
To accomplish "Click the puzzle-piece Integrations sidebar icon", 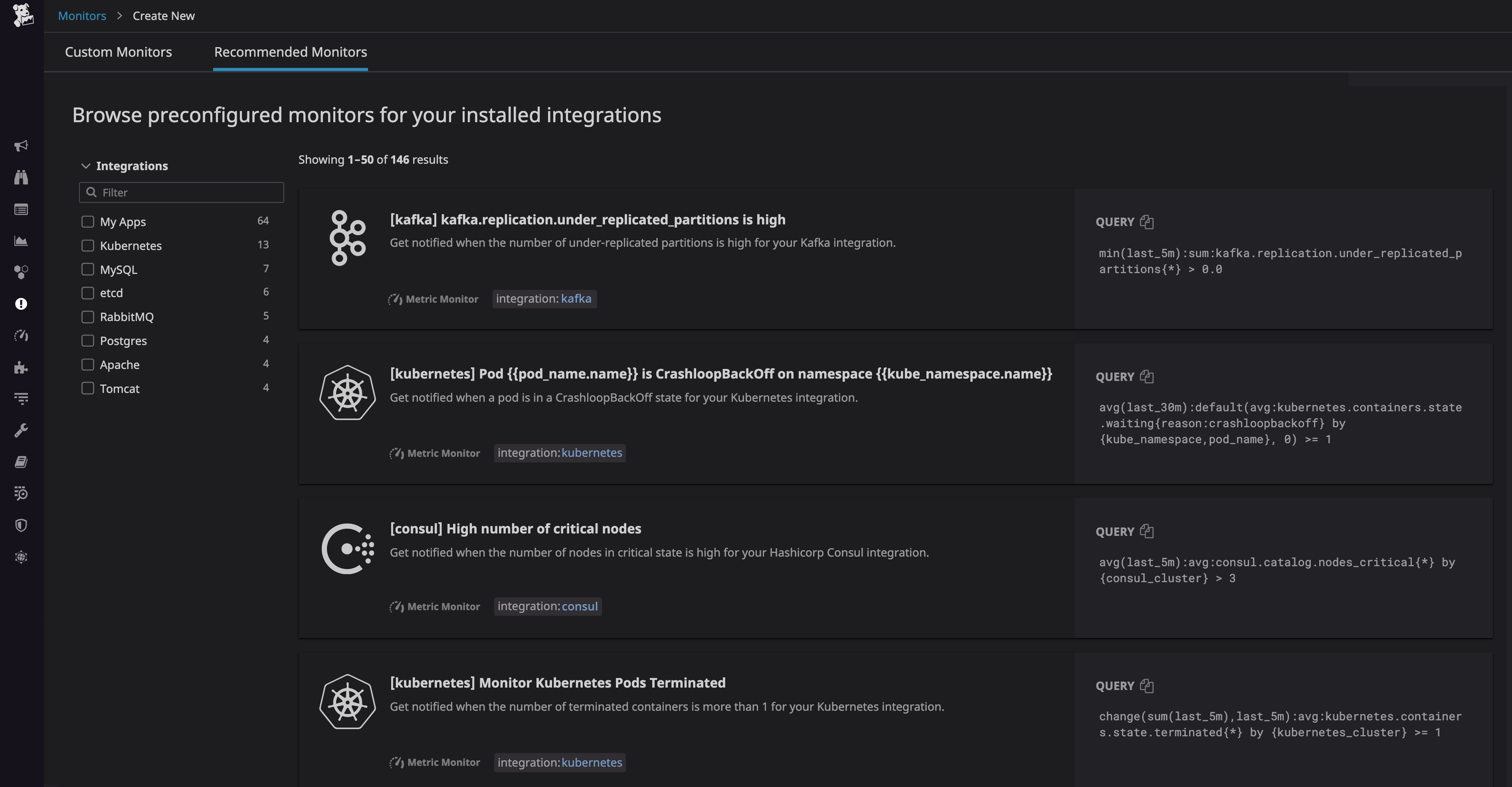I will click(x=21, y=368).
